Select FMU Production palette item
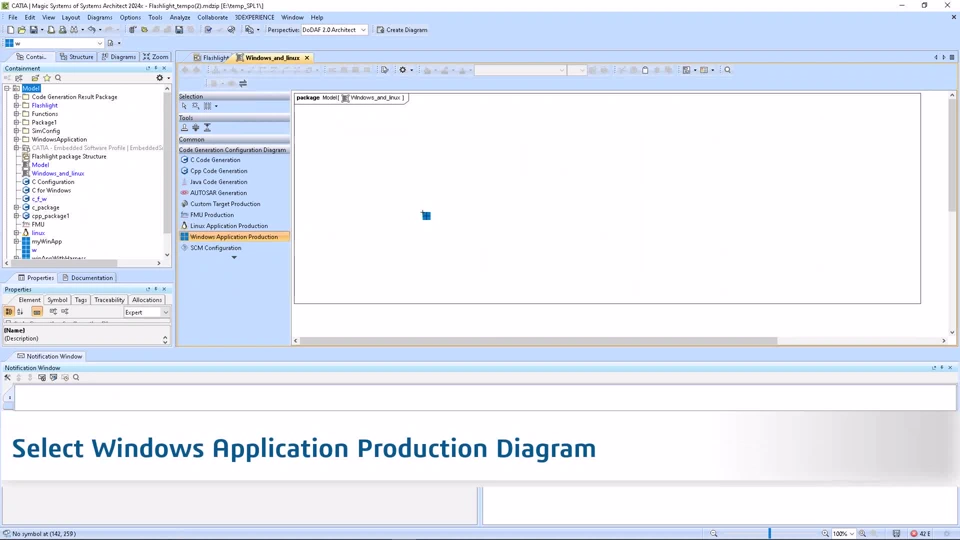This screenshot has width=960, height=540. 212,215
